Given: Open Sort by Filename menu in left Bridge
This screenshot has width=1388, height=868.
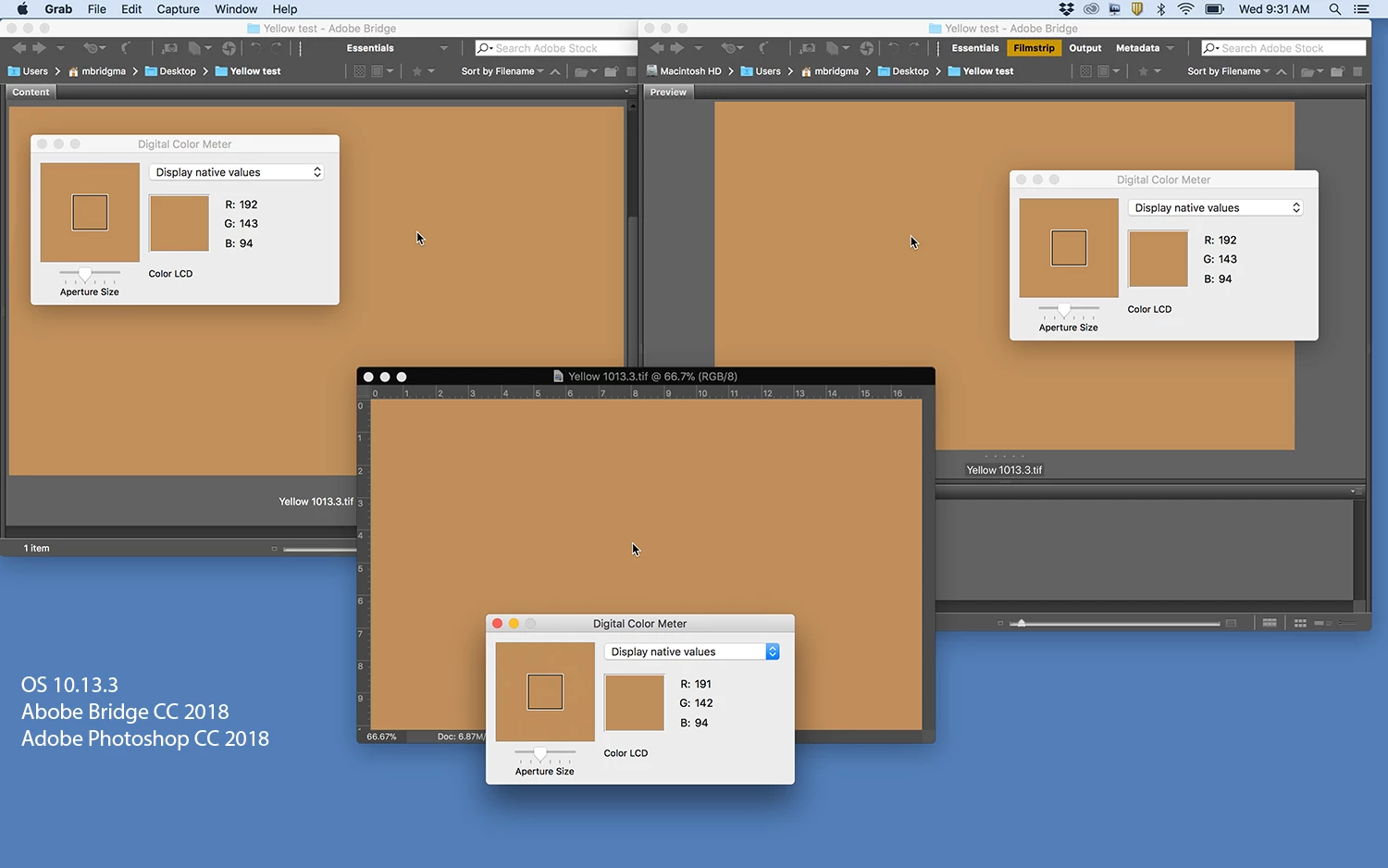Looking at the screenshot, I should 502,71.
